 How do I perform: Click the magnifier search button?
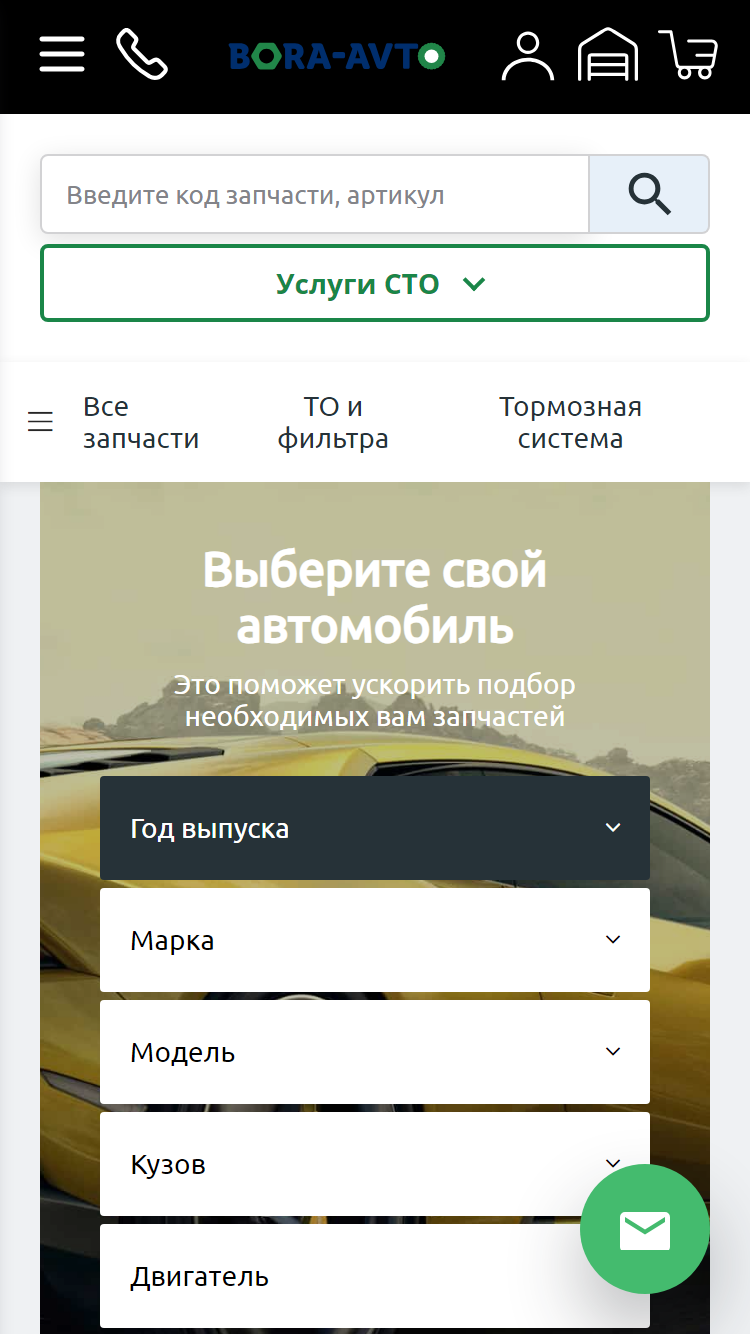point(649,194)
